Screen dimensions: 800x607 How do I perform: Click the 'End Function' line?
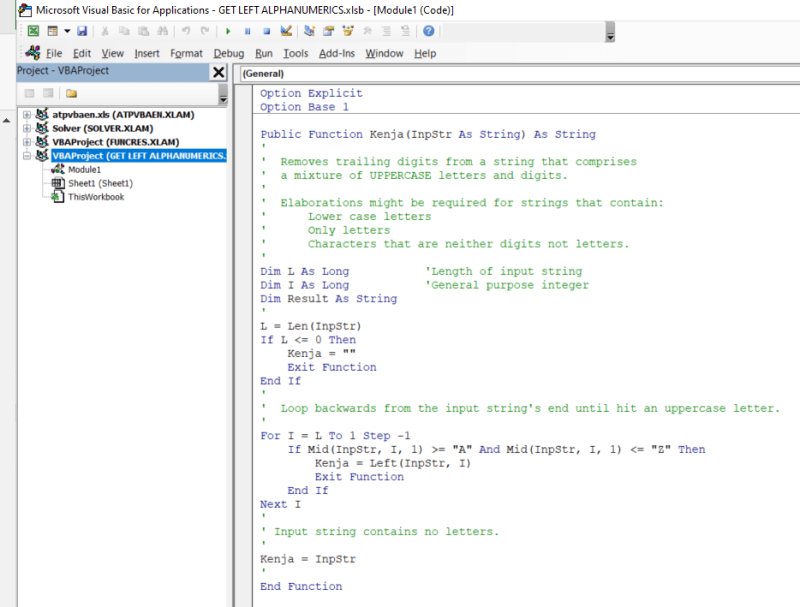pos(301,587)
